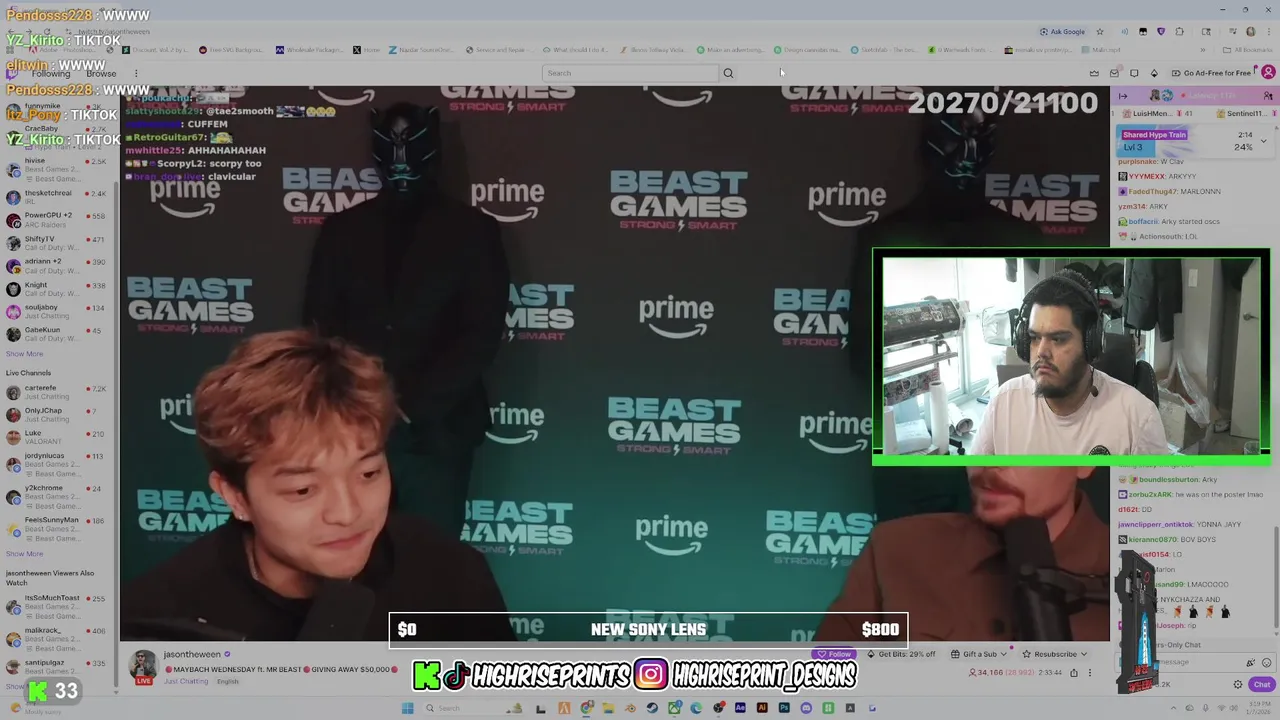The image size is (1280, 720).
Task: Open the Resubscribe dropdown
Action: pos(1054,654)
